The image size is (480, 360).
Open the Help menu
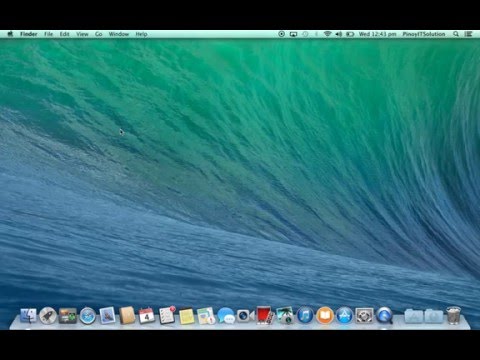tap(141, 34)
